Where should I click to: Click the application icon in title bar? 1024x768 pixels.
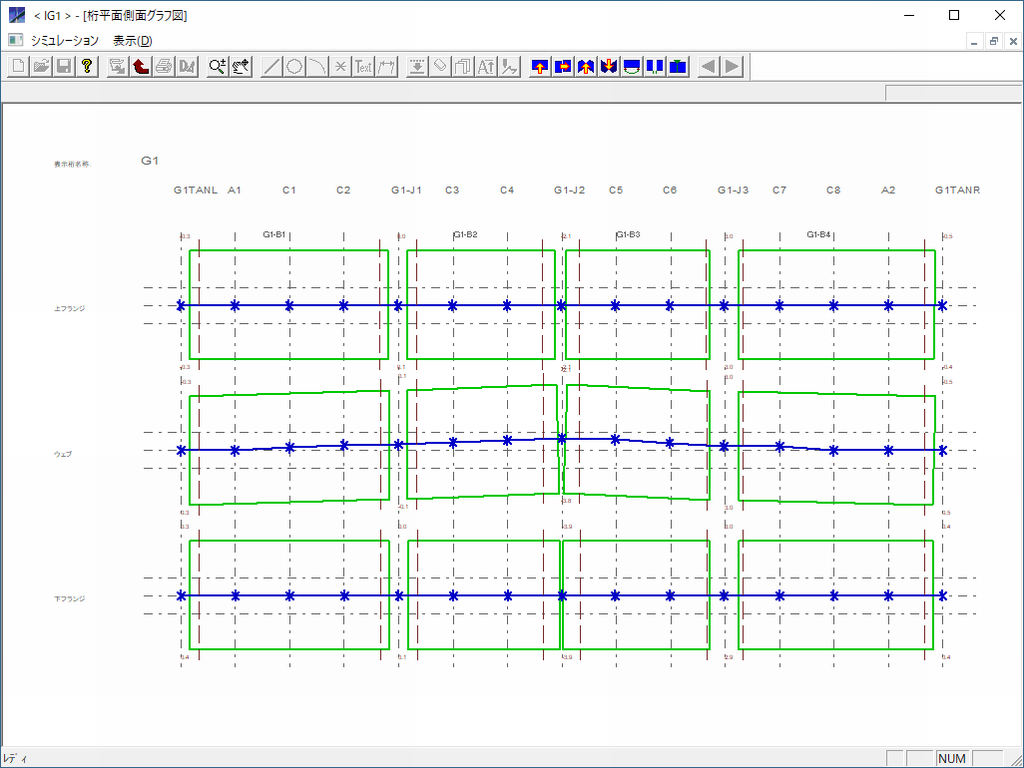point(16,15)
